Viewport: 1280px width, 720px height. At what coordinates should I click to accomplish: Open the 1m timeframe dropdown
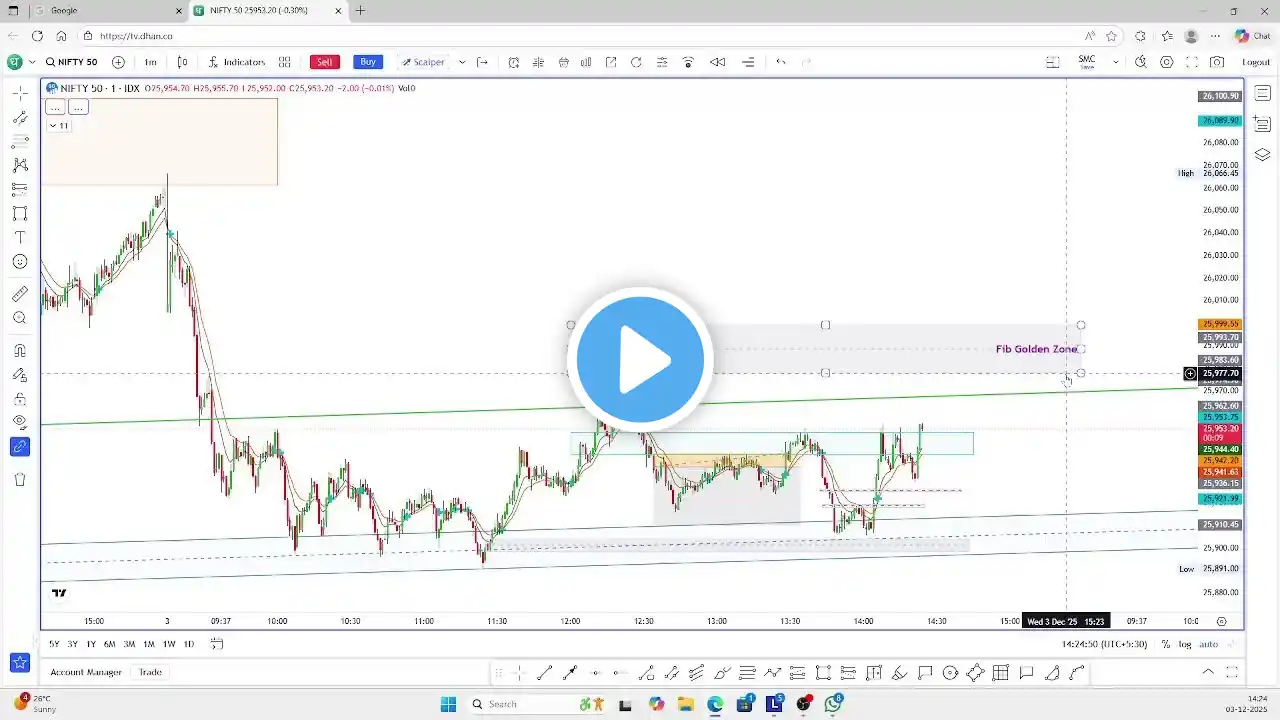coord(150,62)
